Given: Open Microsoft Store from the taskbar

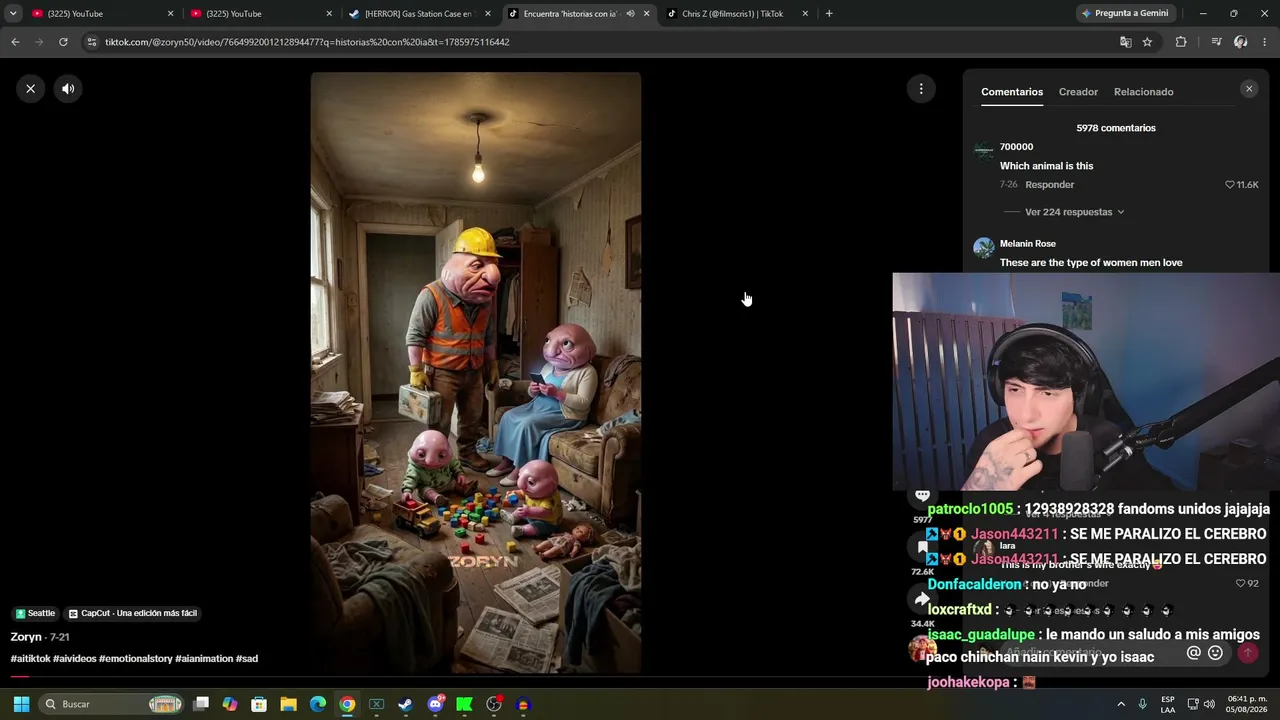Looking at the screenshot, I should [x=259, y=704].
